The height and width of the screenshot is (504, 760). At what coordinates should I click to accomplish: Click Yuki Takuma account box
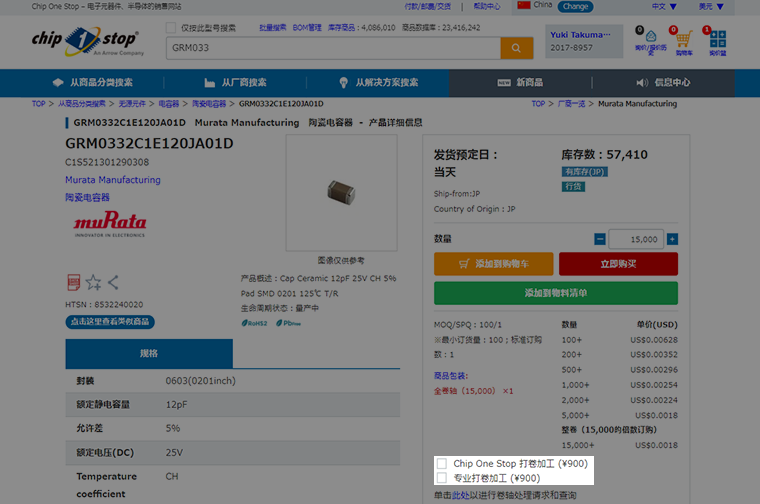click(x=584, y=41)
